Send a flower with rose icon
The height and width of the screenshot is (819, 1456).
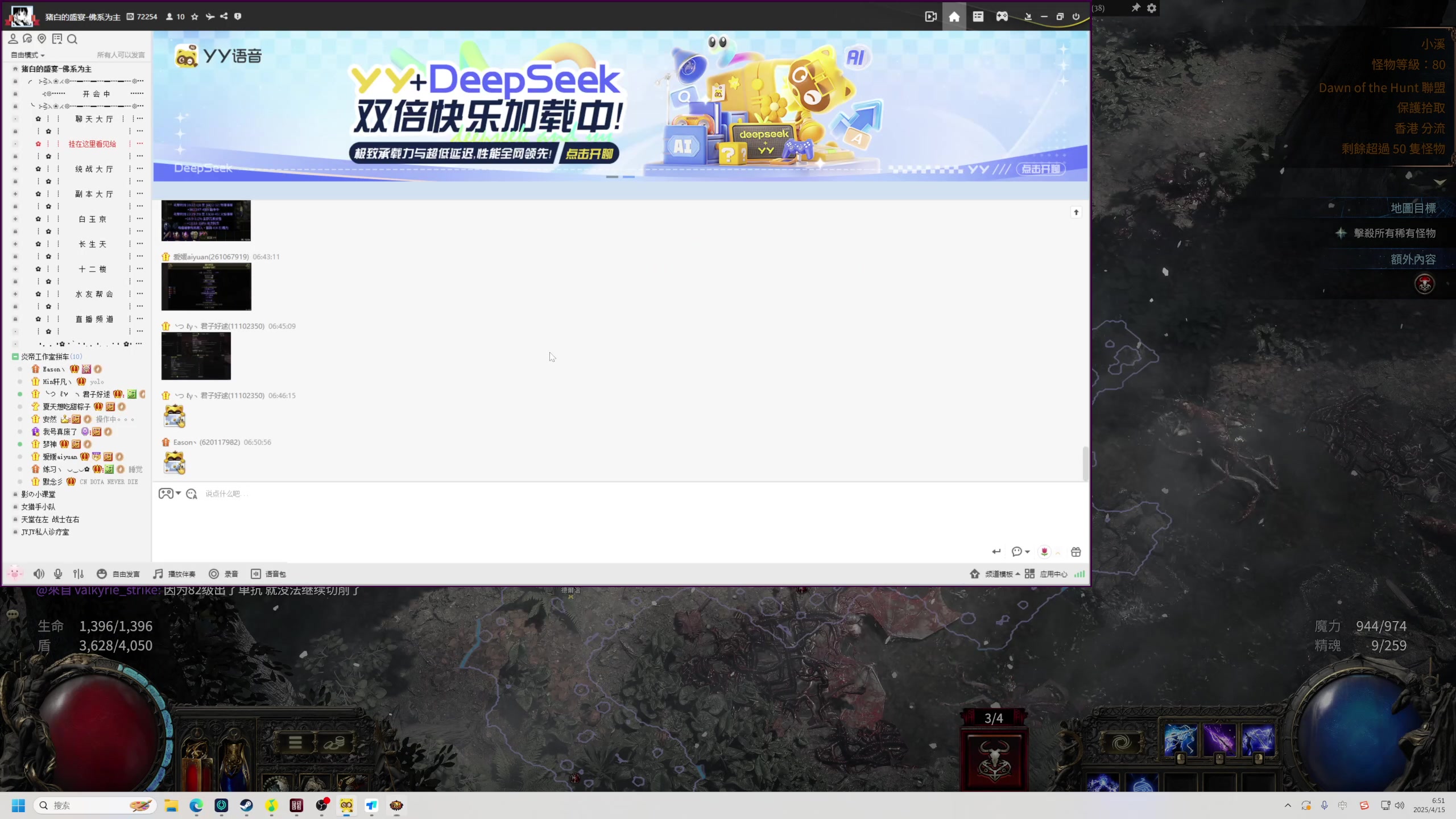coord(1044,552)
